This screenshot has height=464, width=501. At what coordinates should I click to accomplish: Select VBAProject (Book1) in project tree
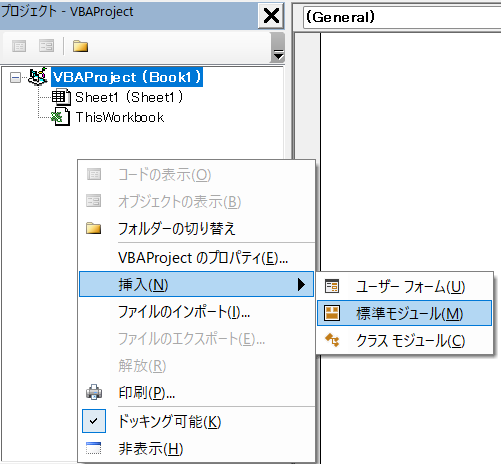click(127, 77)
